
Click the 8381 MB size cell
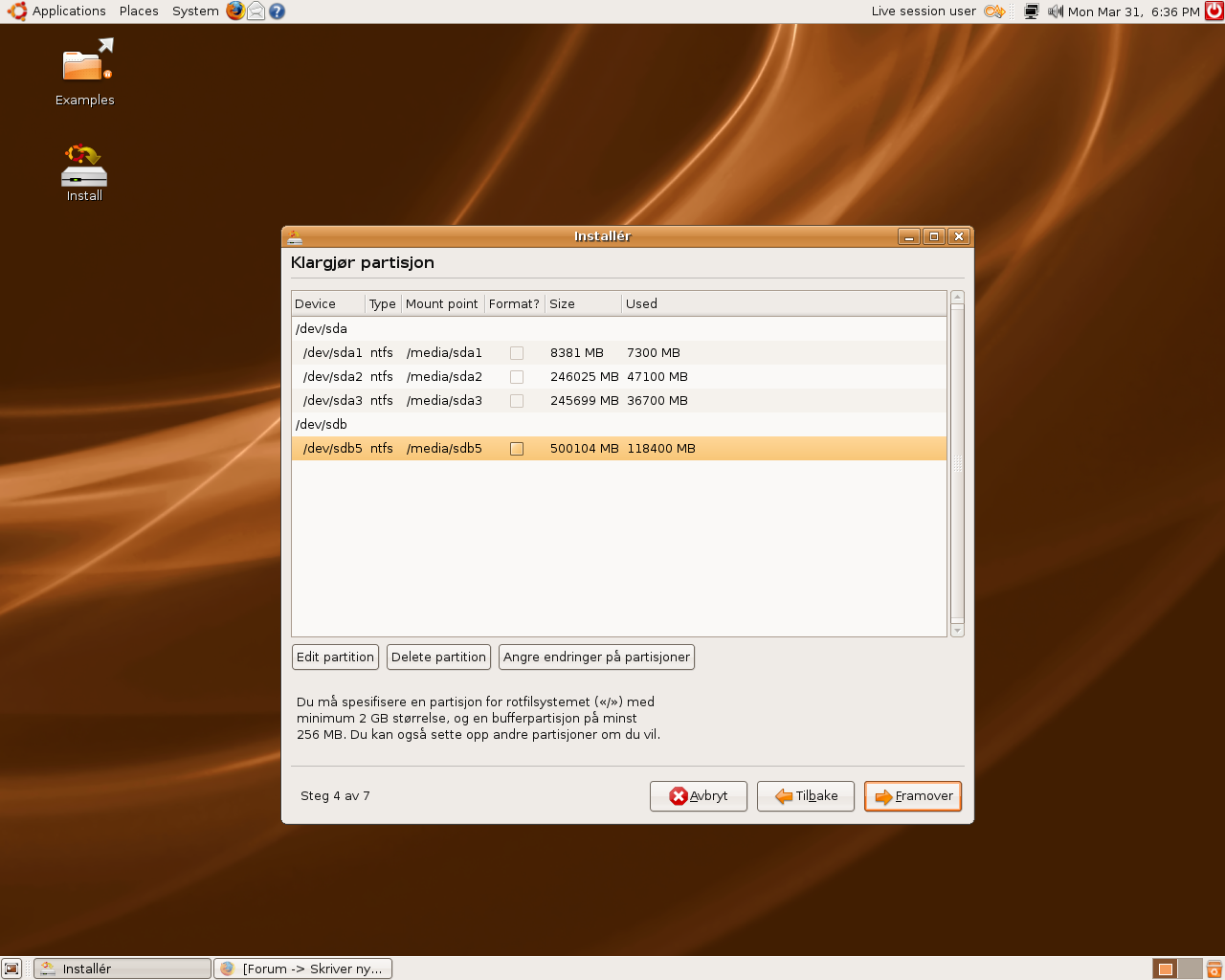576,353
